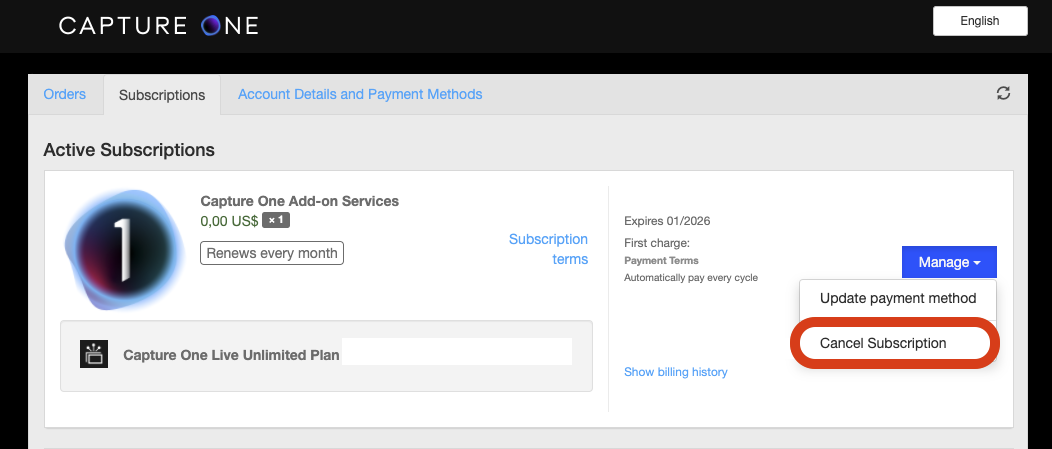Viewport: 1052px width, 449px height.
Task: Click the Renews every month badge
Action: 272,253
